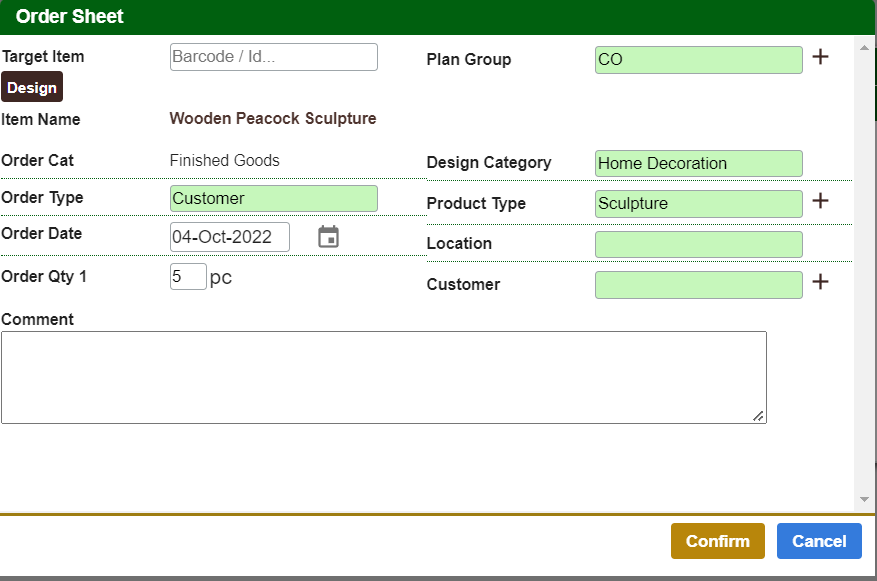The width and height of the screenshot is (877, 581).
Task: Select the Design Category Home Decoration field
Action: click(x=698, y=164)
